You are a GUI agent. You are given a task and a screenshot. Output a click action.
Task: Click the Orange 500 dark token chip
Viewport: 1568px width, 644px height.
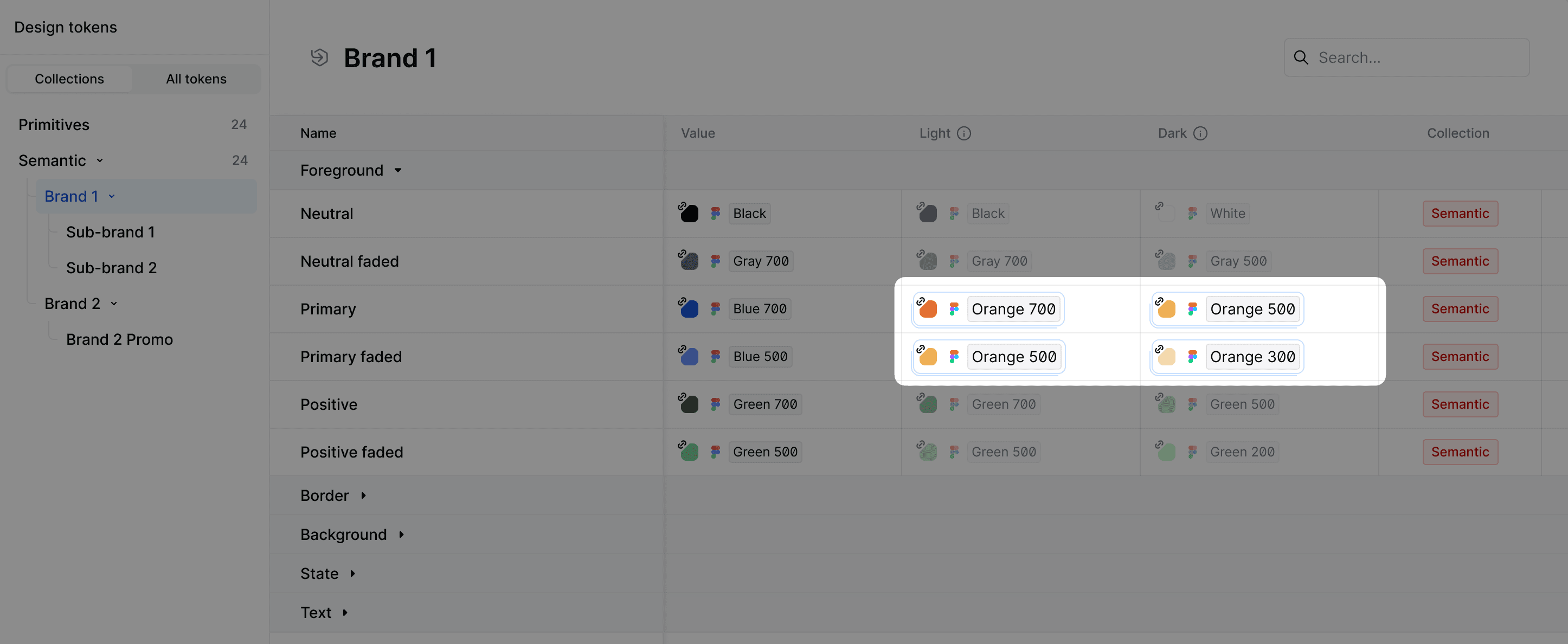click(x=1252, y=309)
